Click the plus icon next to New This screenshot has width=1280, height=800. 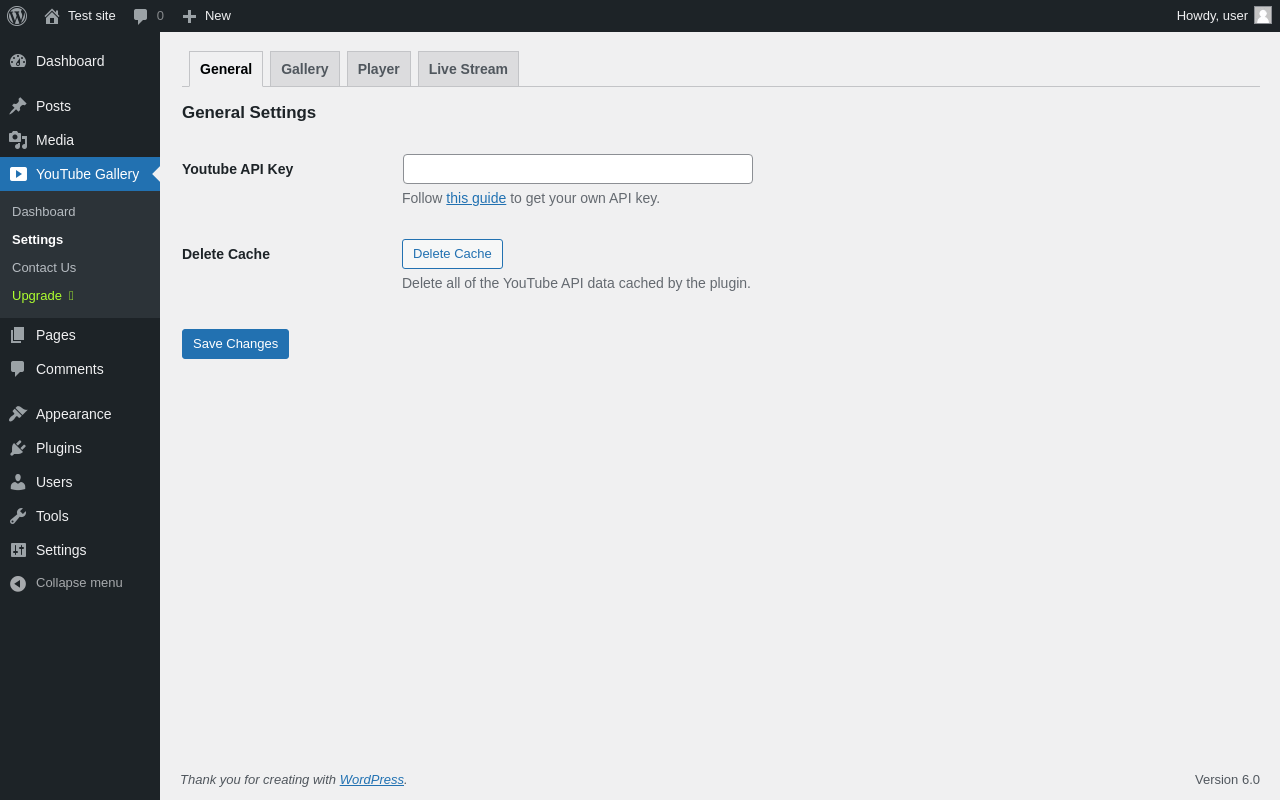point(189,16)
